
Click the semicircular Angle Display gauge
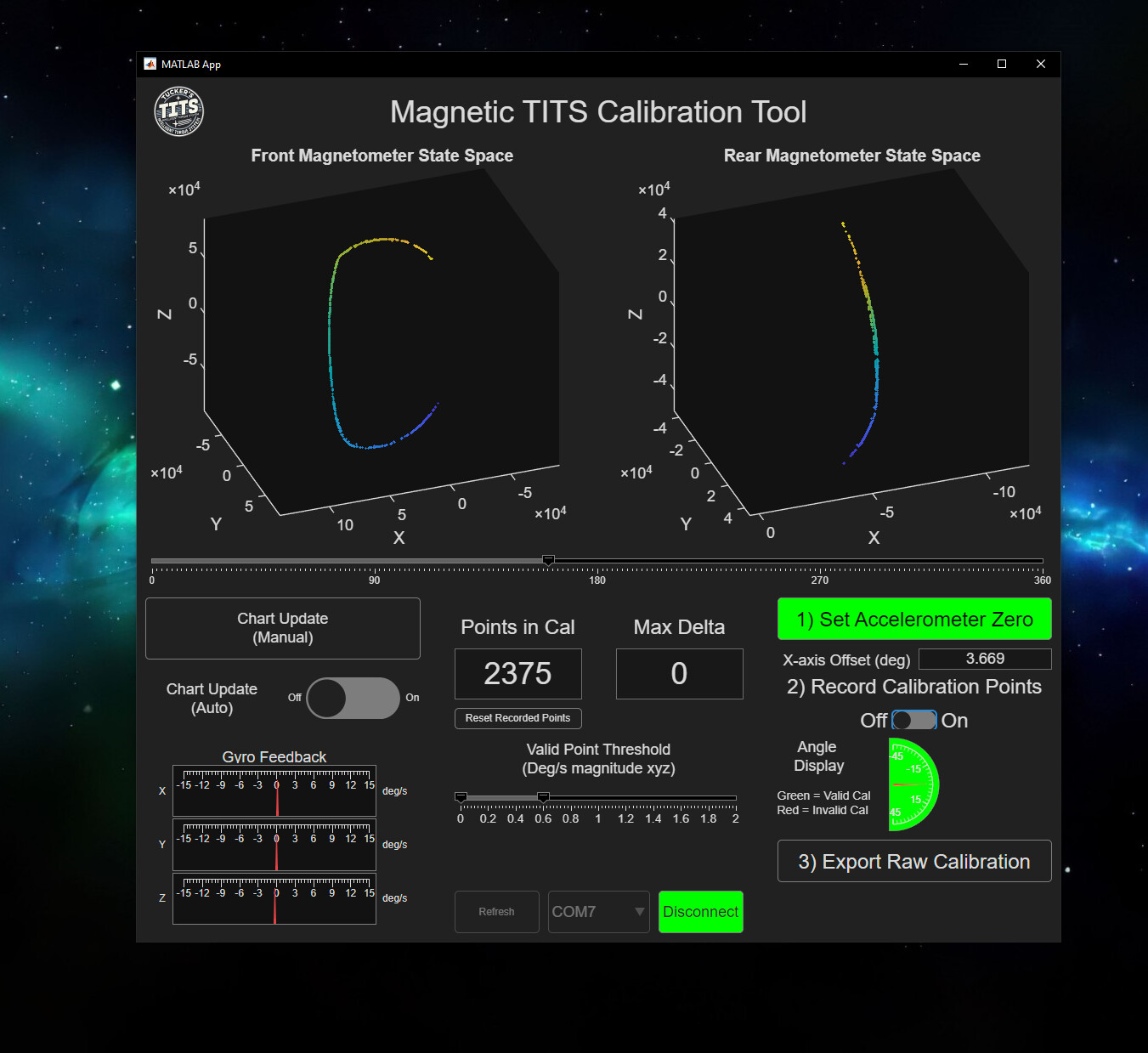[912, 784]
